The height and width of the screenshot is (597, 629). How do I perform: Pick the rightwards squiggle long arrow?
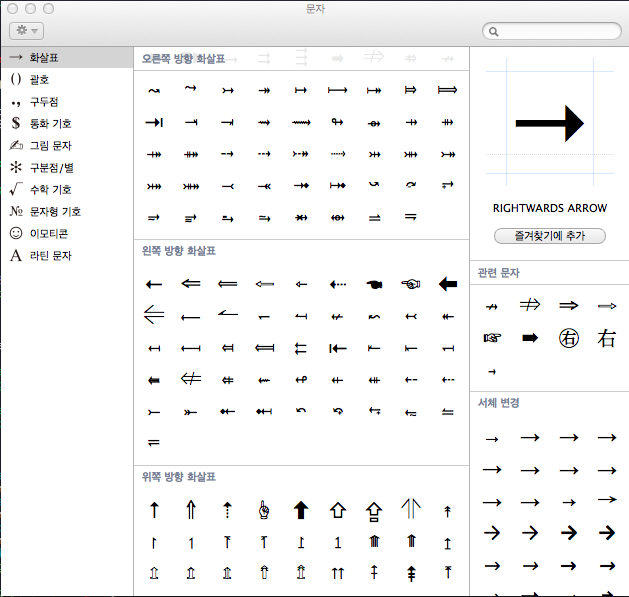301,122
